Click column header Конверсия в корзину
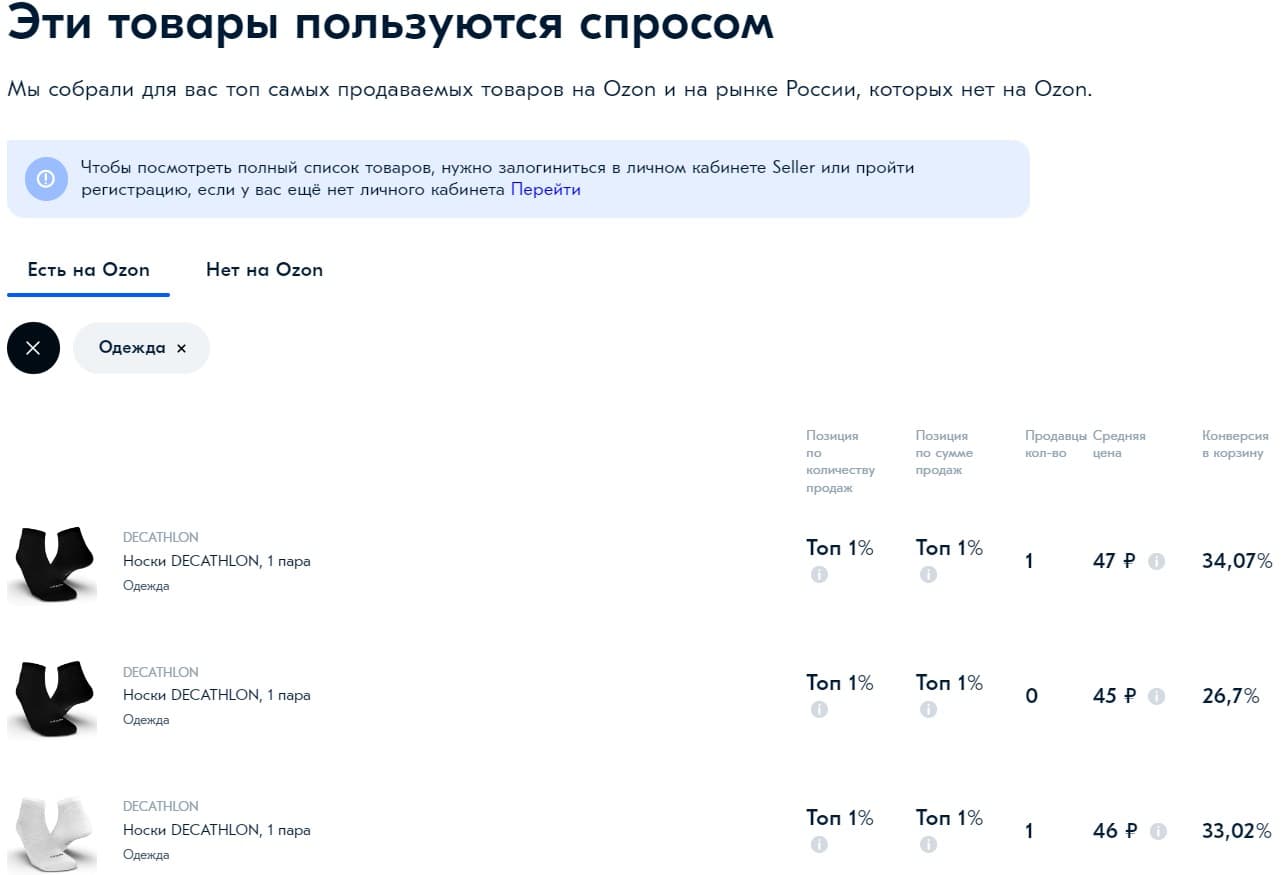This screenshot has height=875, width=1281. pyautogui.click(x=1235, y=444)
